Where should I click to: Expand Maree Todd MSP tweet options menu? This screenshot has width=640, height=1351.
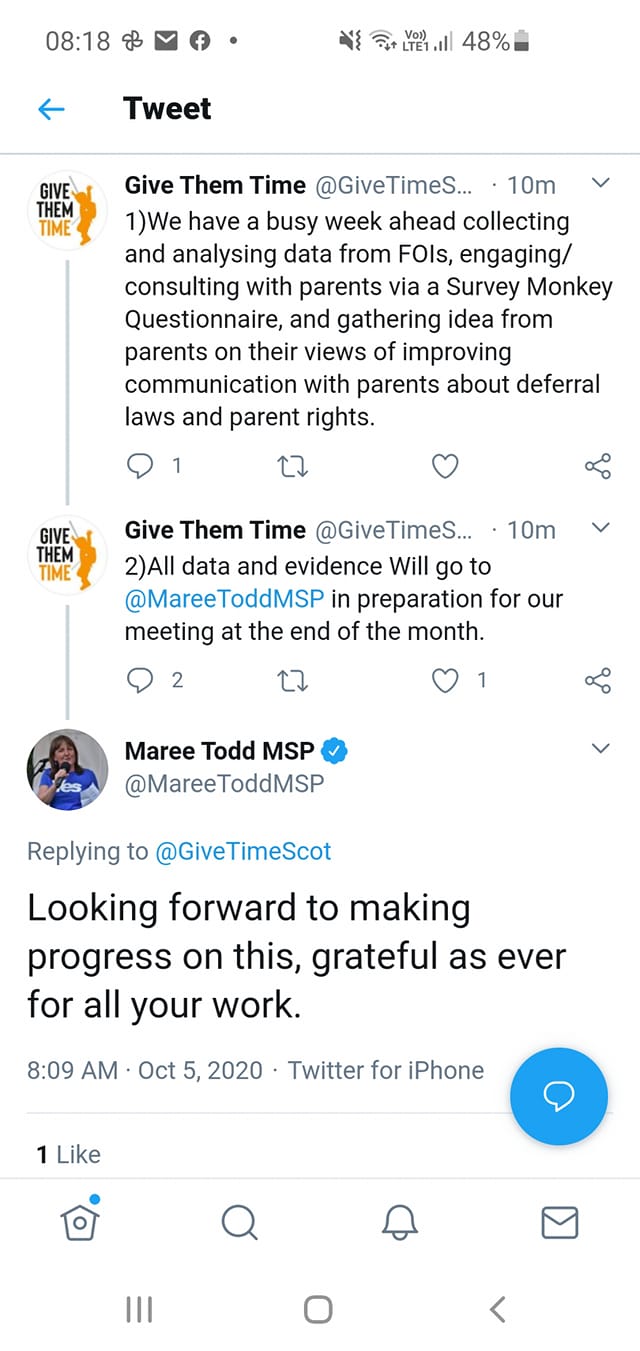point(600,749)
